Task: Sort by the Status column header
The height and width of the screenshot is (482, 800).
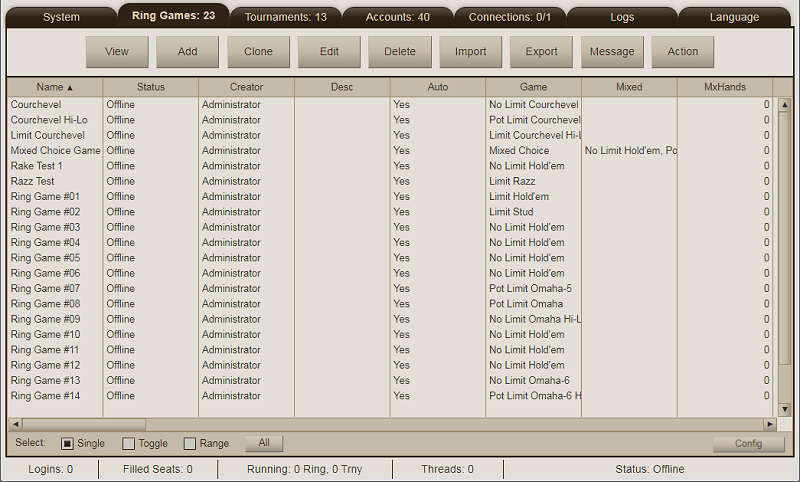Action: click(150, 87)
